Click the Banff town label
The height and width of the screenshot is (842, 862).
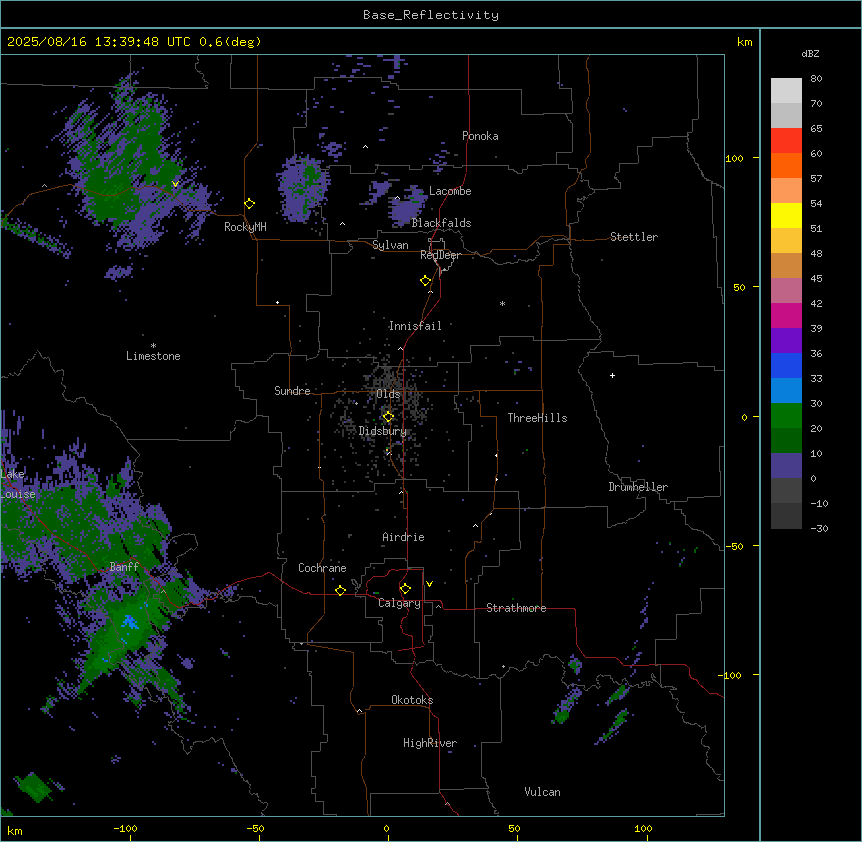tap(124, 567)
